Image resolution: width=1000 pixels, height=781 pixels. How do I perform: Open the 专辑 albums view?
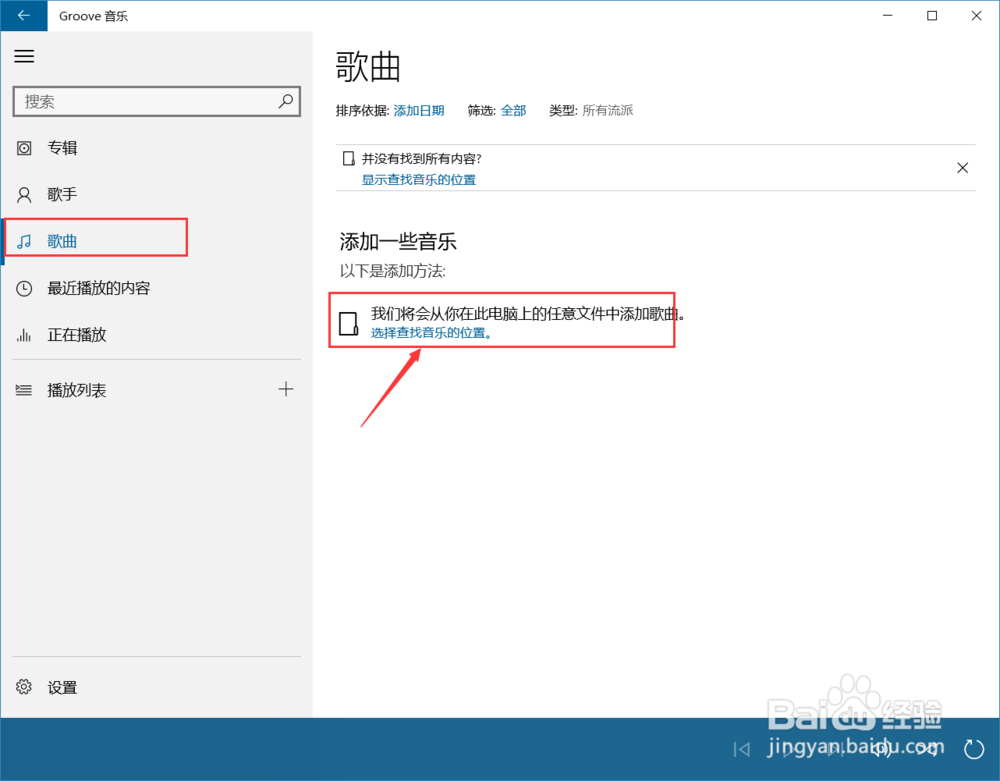tap(156, 148)
